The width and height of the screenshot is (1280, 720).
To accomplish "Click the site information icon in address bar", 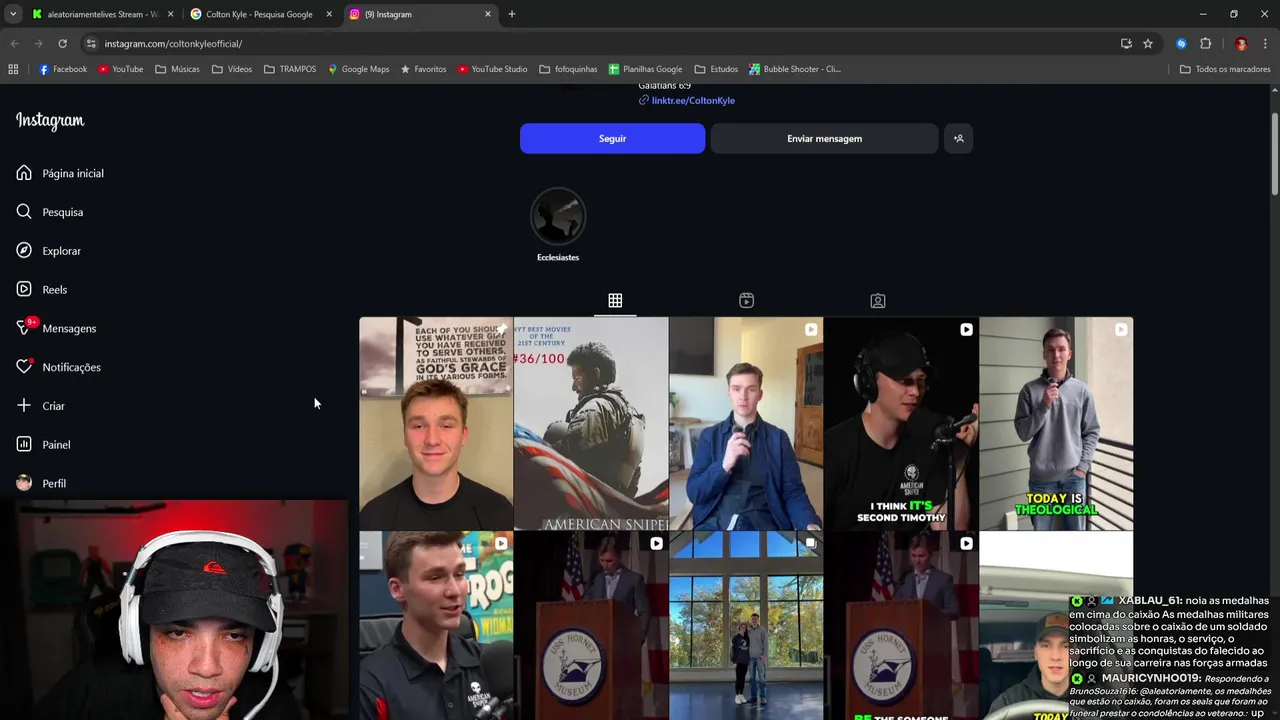I will point(91,44).
